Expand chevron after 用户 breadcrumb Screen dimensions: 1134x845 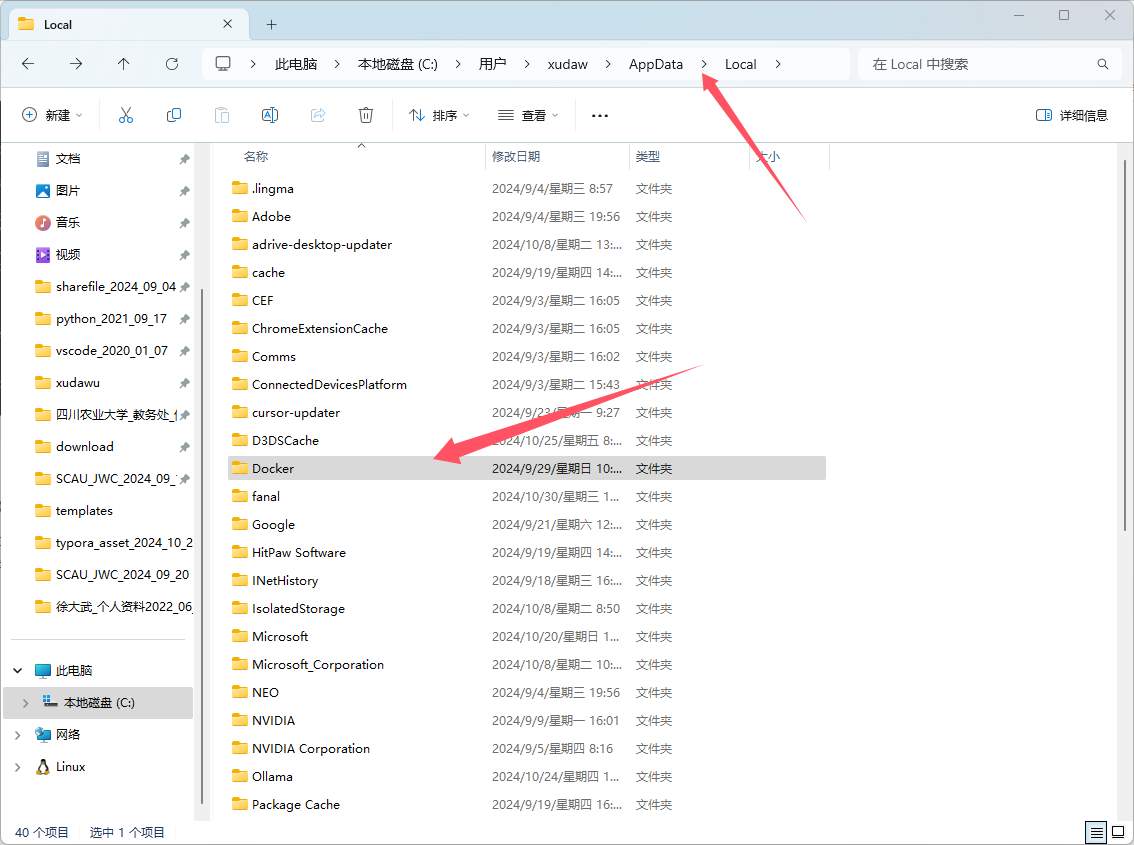526,64
